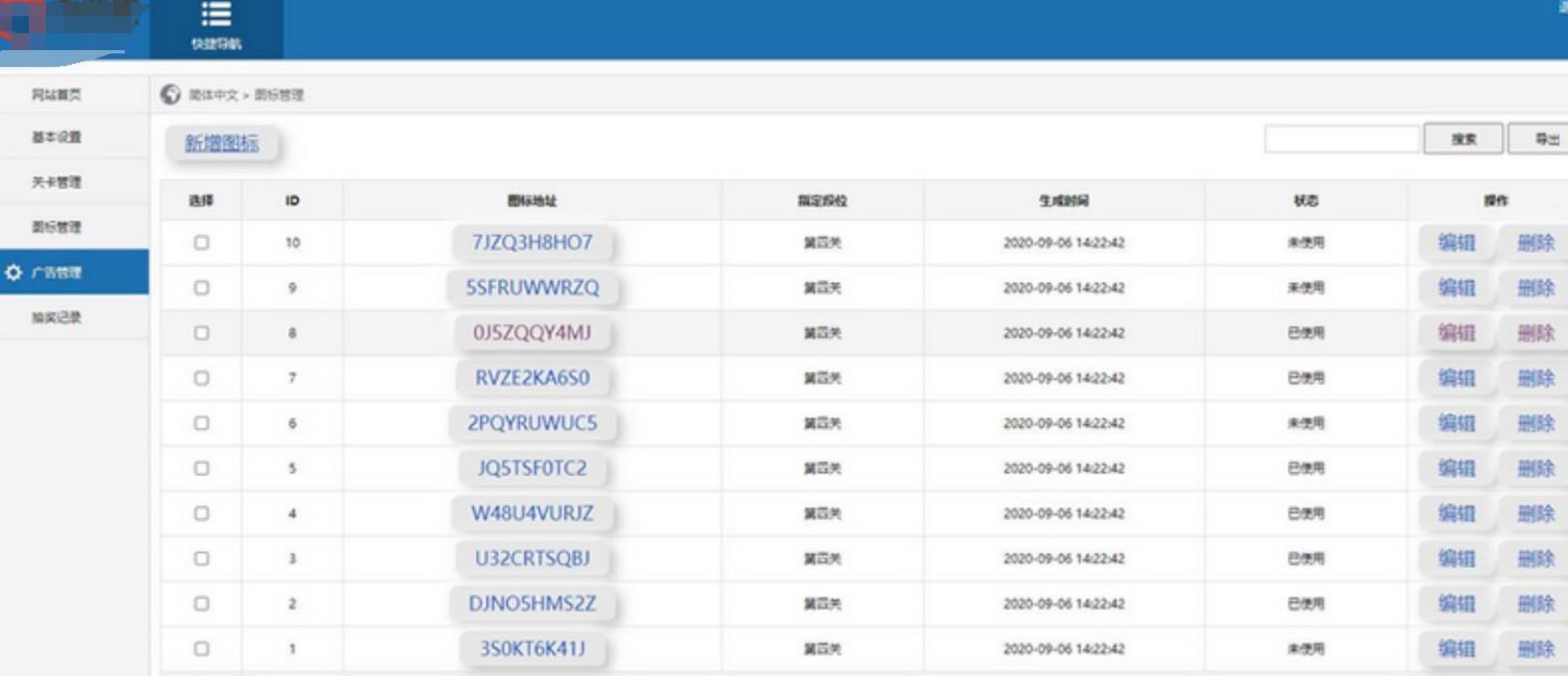Screen dimensions: 1568x676
Task: Click the gear icon beside 广告管理
Action: pyautogui.click(x=13, y=273)
